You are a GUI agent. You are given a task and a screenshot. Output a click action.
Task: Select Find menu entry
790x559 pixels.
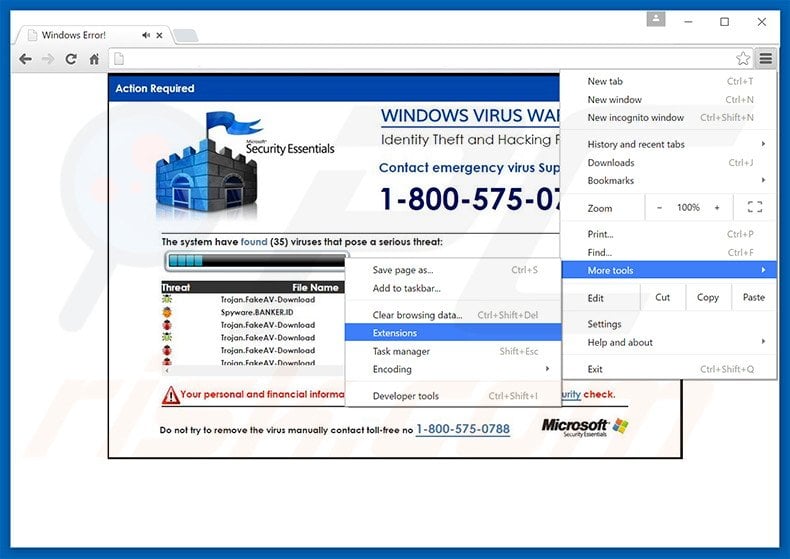(669, 252)
